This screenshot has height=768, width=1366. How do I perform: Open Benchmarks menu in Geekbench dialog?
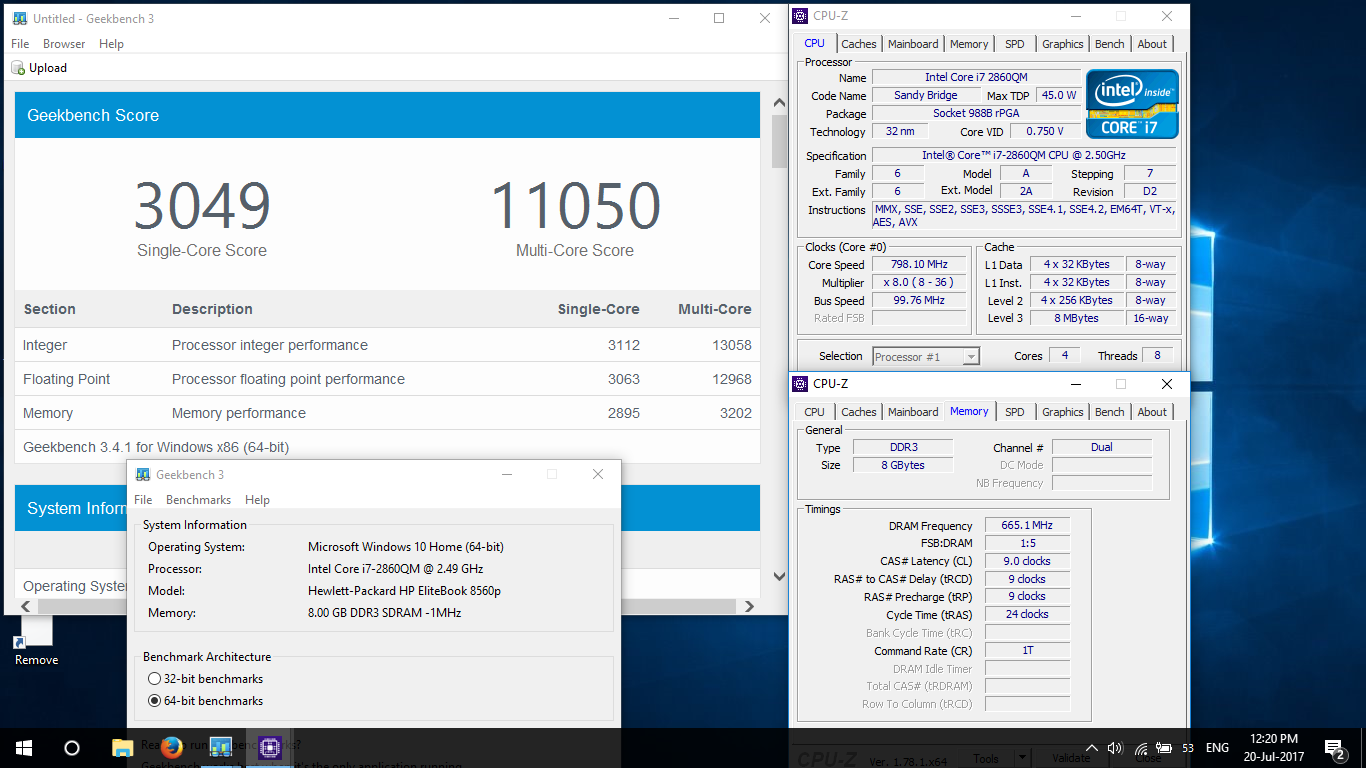[198, 500]
